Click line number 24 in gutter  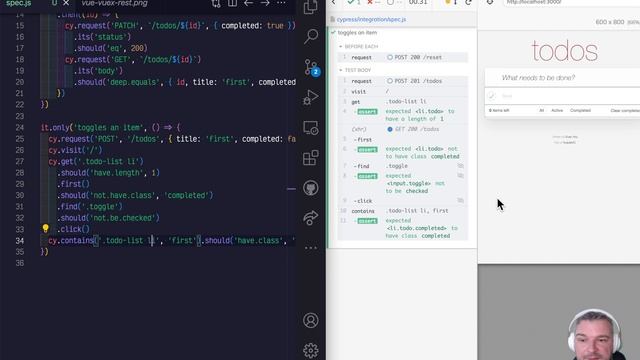pos(20,127)
